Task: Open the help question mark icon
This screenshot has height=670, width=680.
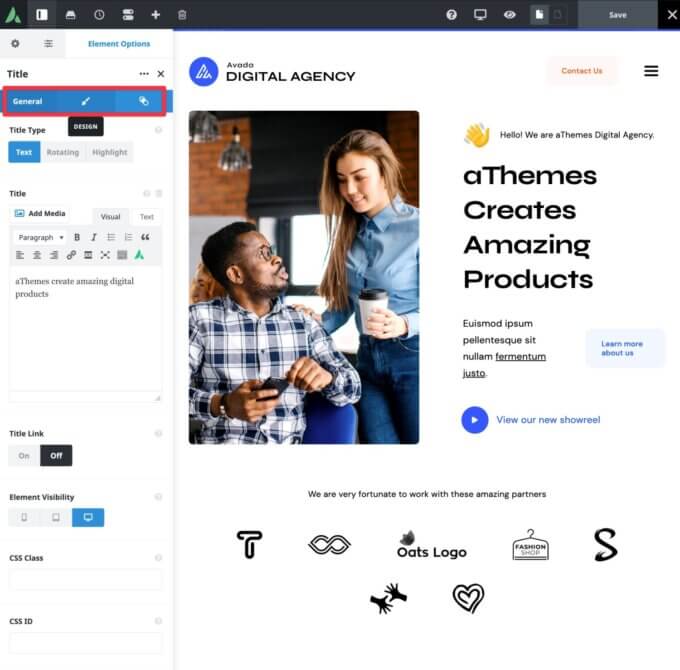Action: click(451, 15)
